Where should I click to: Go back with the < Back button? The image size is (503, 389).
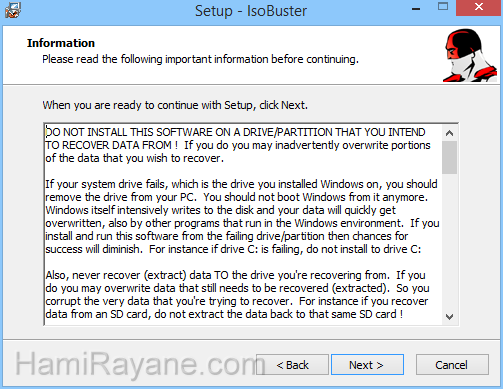293,365
